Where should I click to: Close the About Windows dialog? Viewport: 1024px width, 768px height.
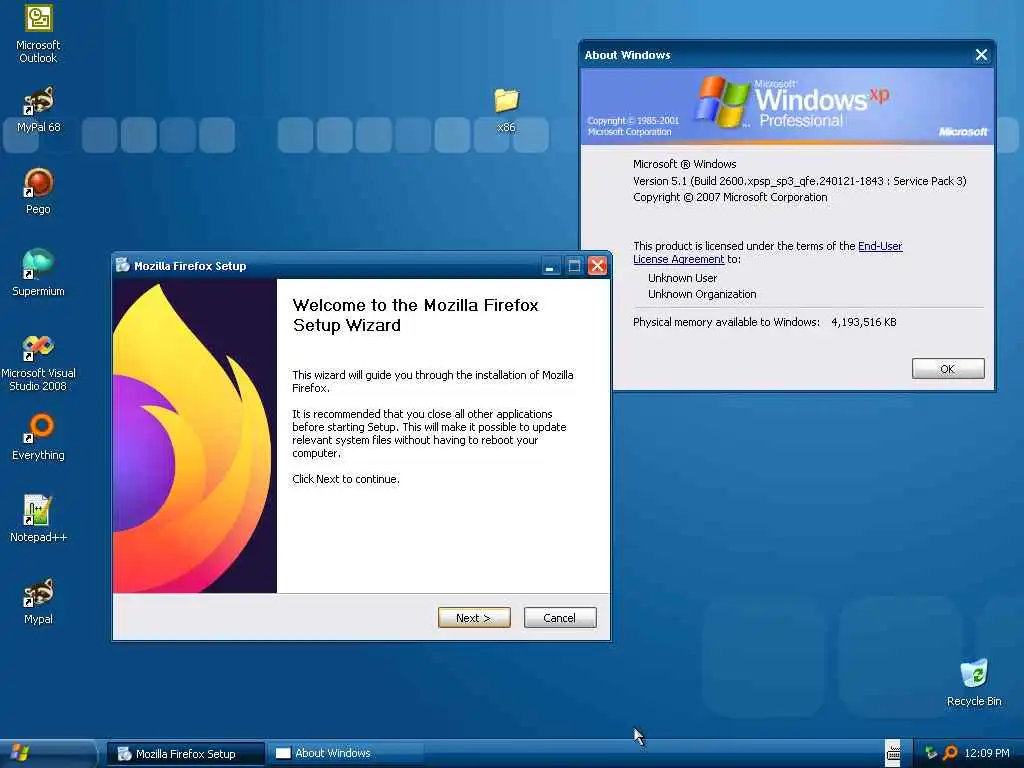point(981,55)
